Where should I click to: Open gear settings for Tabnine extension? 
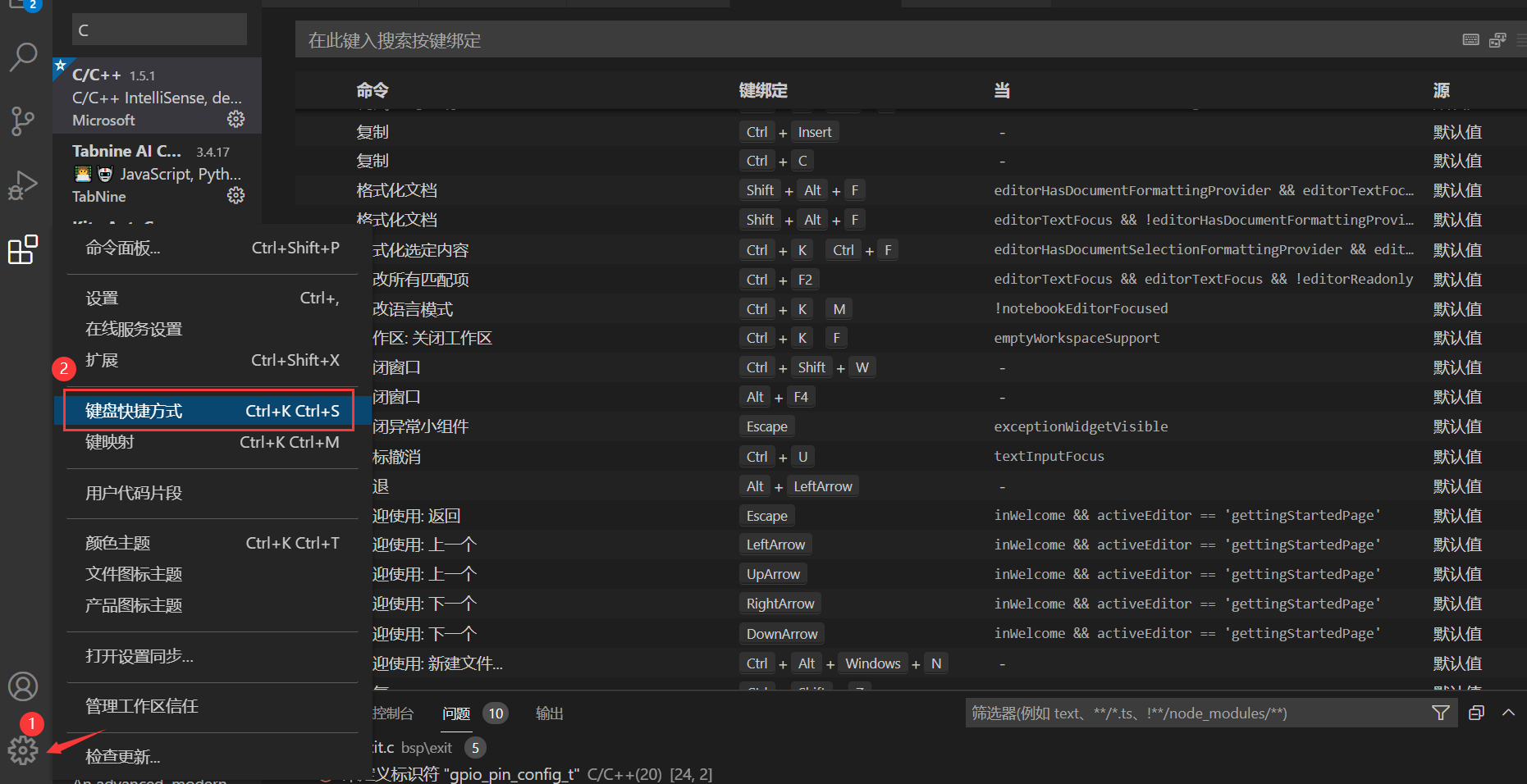[x=235, y=195]
